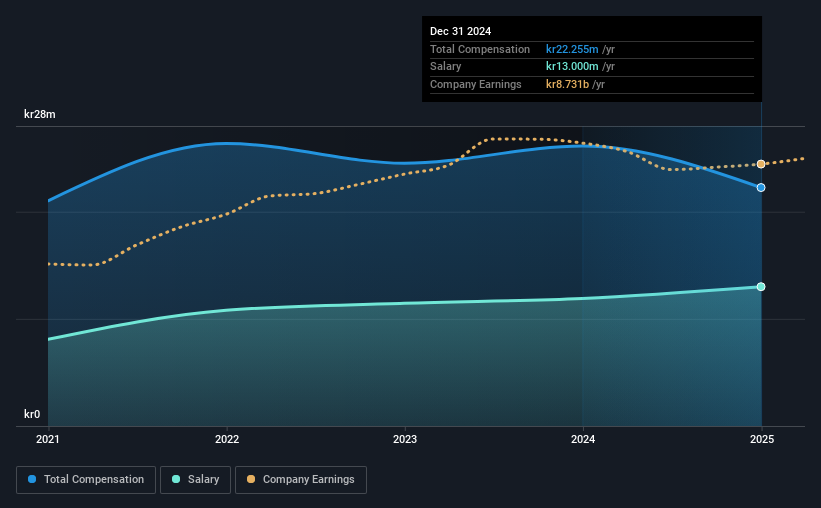Toggle the Company Earnings legend button

coord(301,480)
